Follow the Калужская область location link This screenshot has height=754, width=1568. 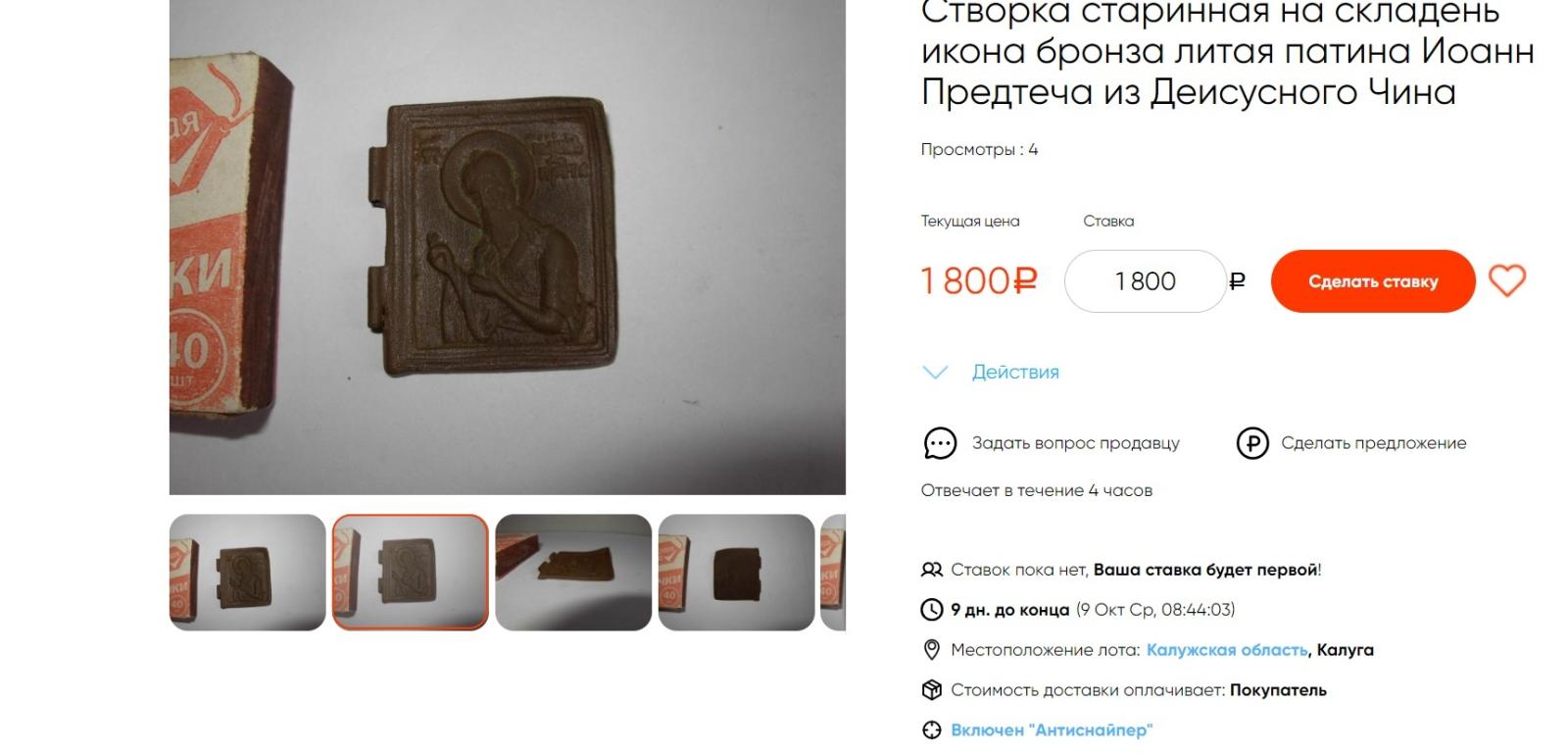(x=1227, y=650)
